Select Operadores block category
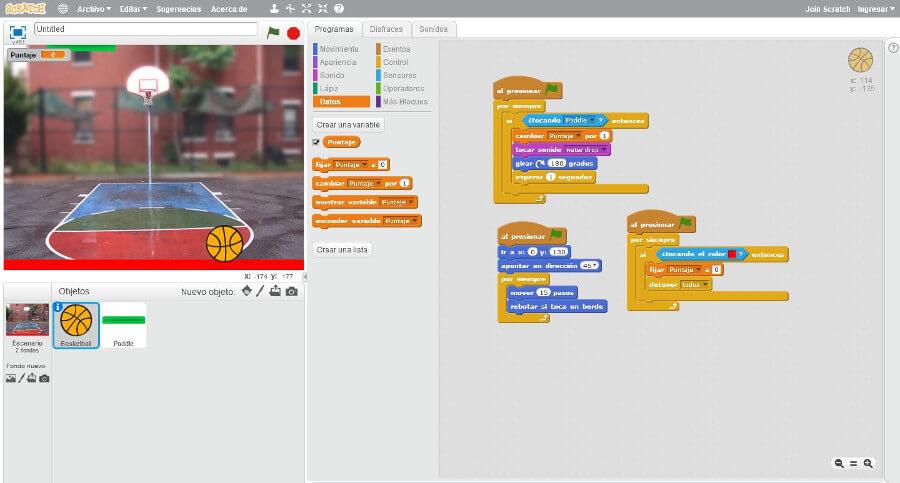900x483 pixels. pos(403,88)
